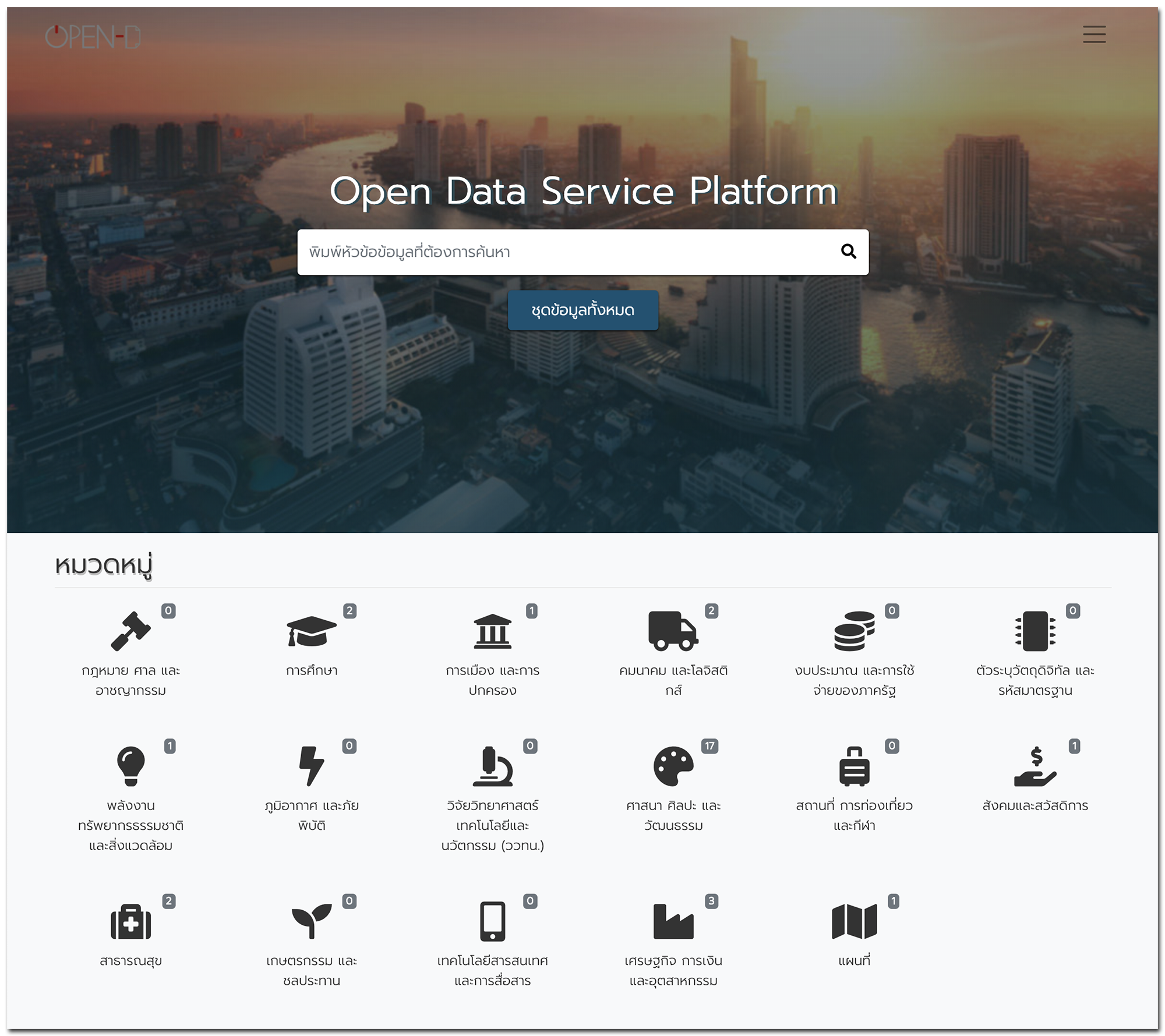Select the gavel icon for กฎหมาย ศาล
This screenshot has height=1036, width=1165.
pos(131,631)
